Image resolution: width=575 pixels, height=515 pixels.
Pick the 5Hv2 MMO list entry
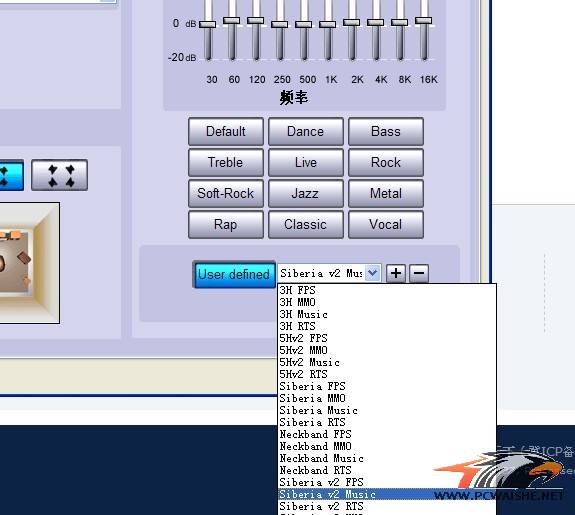(387, 350)
